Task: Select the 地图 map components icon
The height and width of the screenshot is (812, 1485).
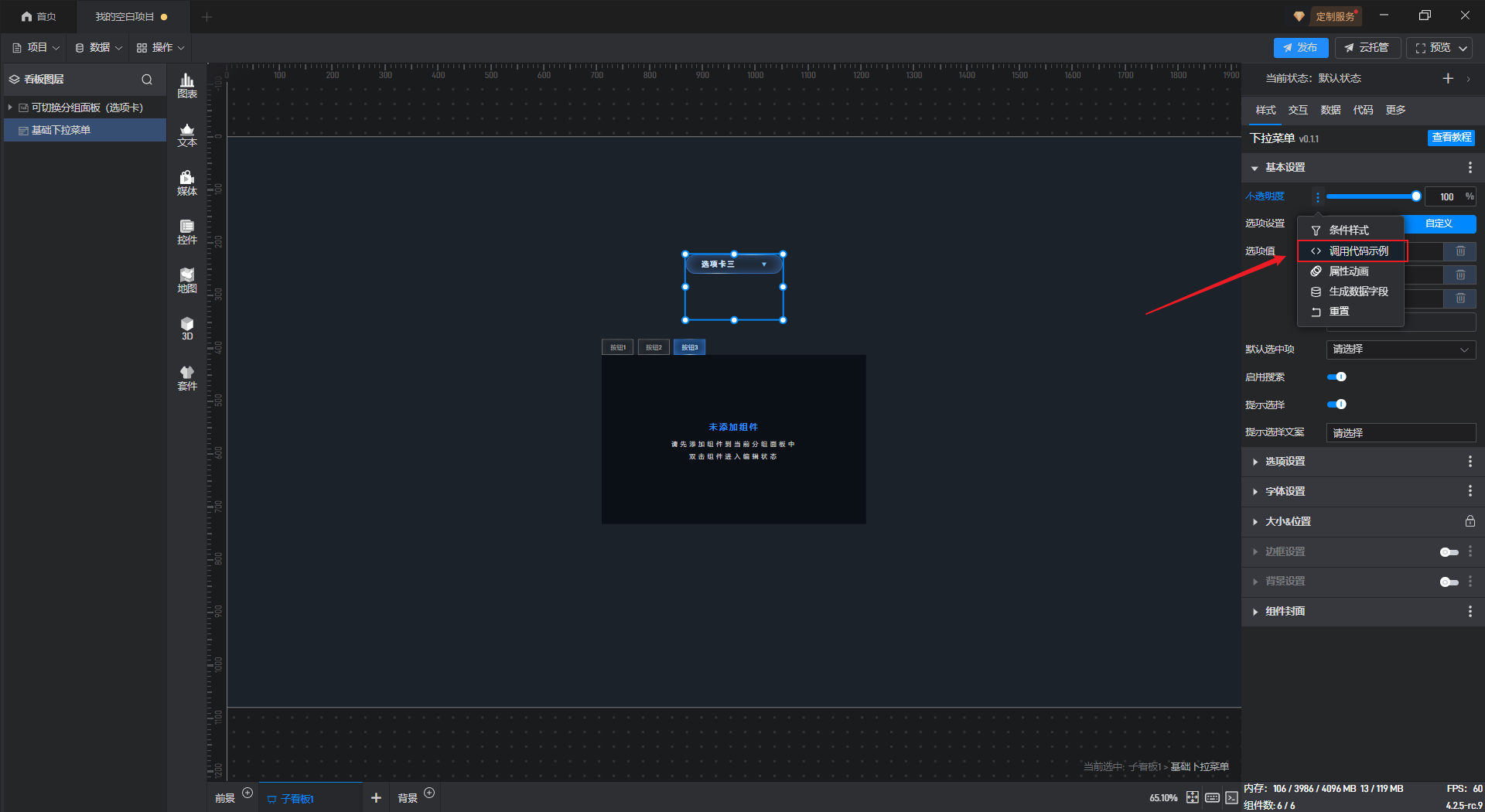Action: pyautogui.click(x=187, y=281)
